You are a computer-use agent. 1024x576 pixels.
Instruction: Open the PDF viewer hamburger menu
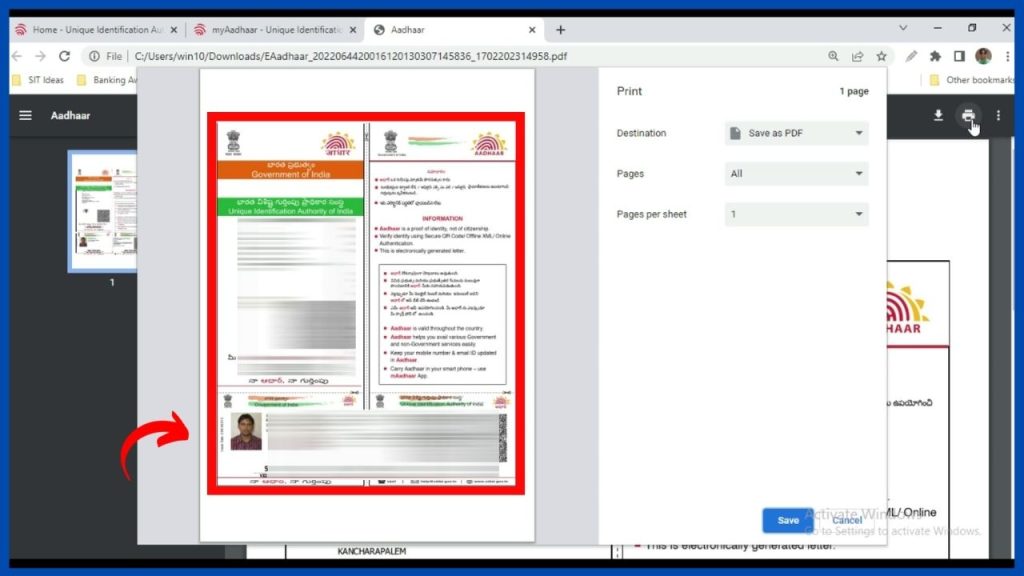click(x=25, y=114)
